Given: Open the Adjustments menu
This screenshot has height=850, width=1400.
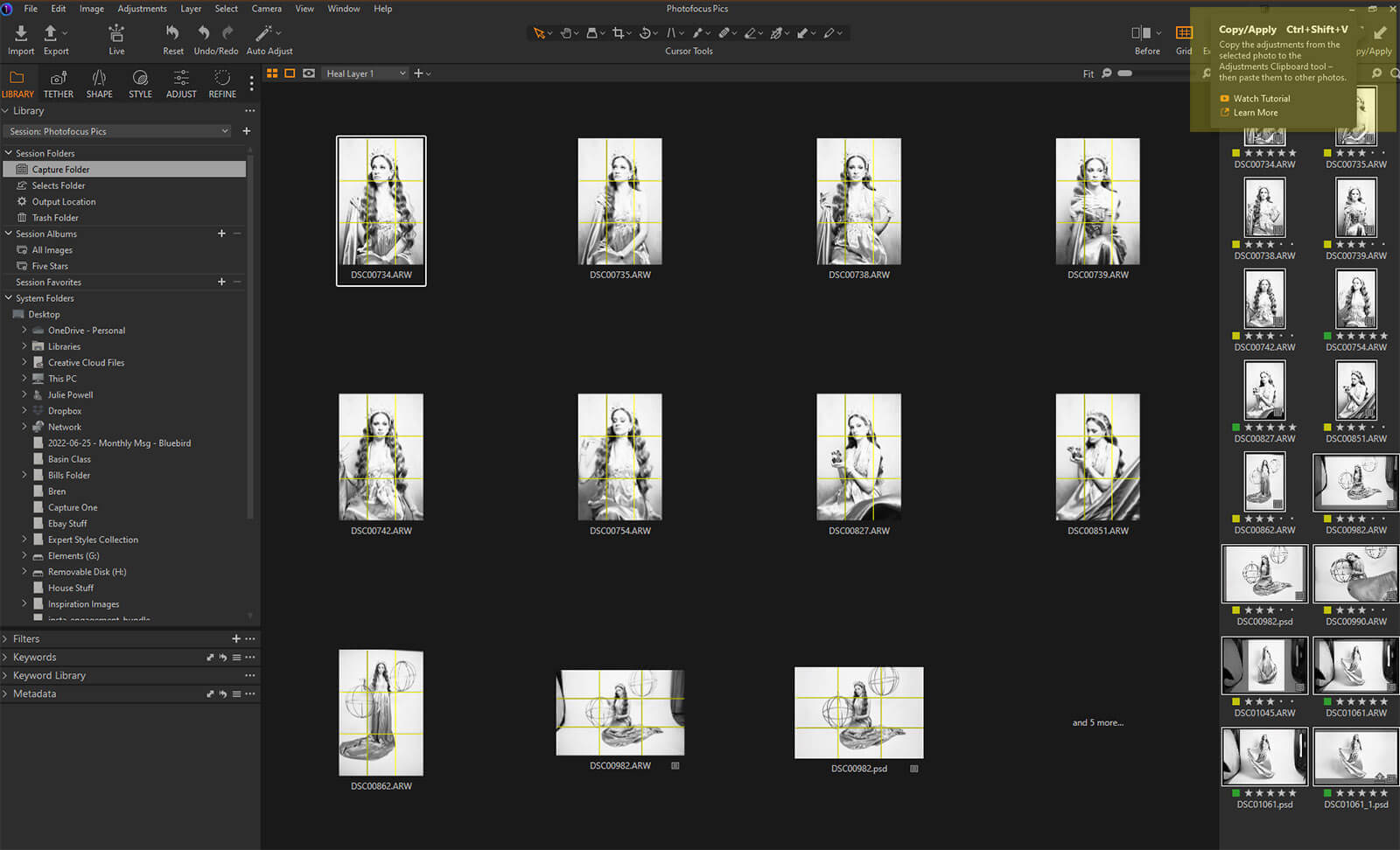Looking at the screenshot, I should pyautogui.click(x=142, y=9).
